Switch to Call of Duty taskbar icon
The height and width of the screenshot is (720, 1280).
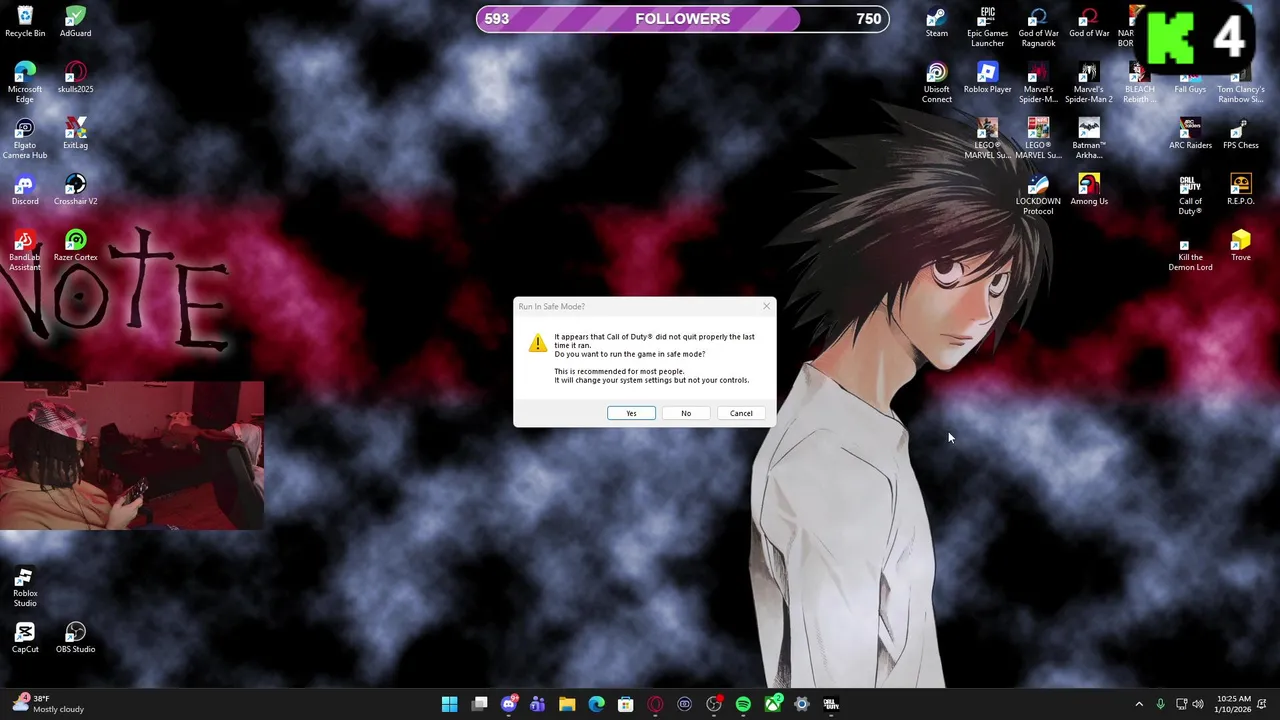click(x=831, y=704)
